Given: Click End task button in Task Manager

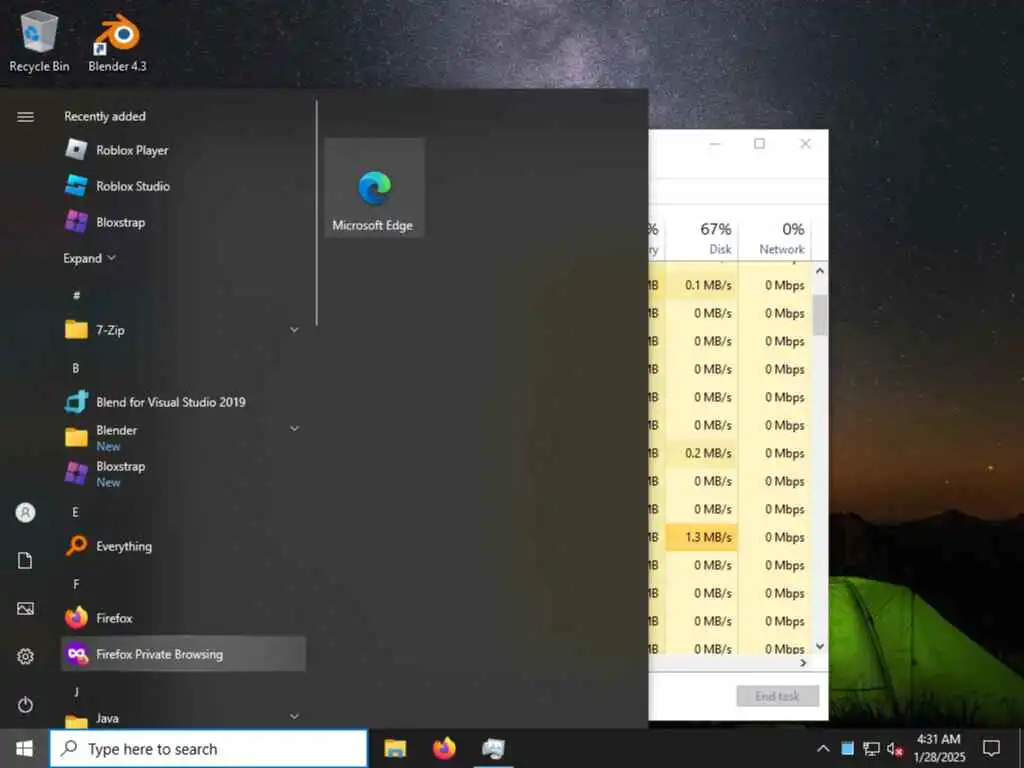Looking at the screenshot, I should click(x=777, y=696).
